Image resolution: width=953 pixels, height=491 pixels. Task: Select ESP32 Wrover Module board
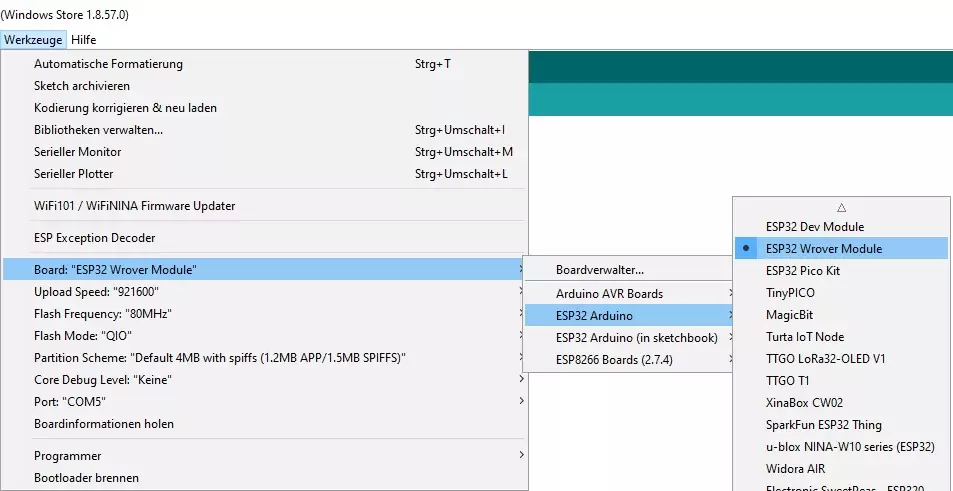(841, 249)
